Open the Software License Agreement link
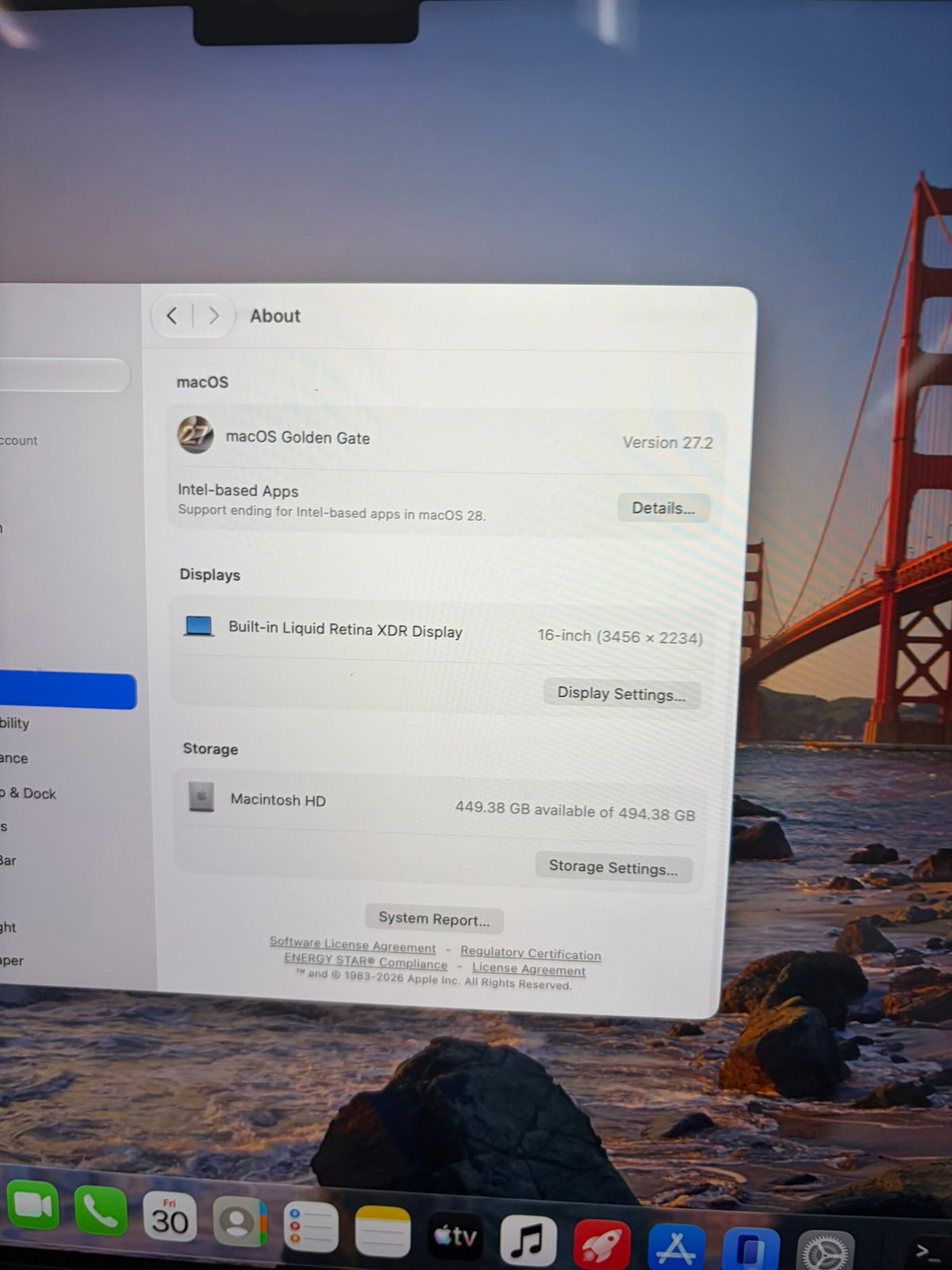Viewport: 952px width, 1270px height. click(x=352, y=945)
